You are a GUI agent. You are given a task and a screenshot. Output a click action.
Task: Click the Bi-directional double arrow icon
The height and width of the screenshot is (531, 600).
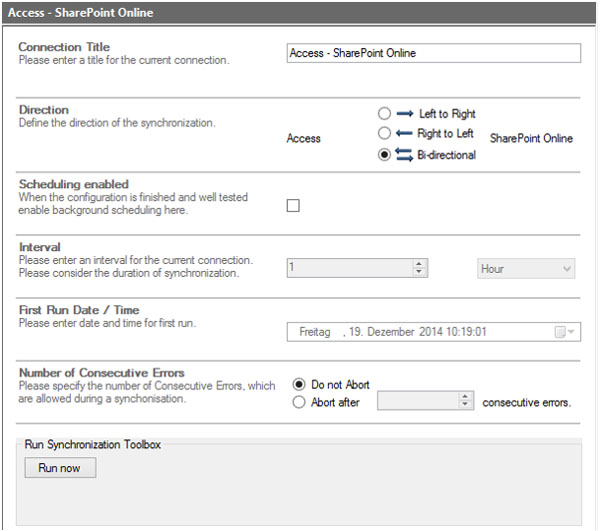(x=405, y=155)
